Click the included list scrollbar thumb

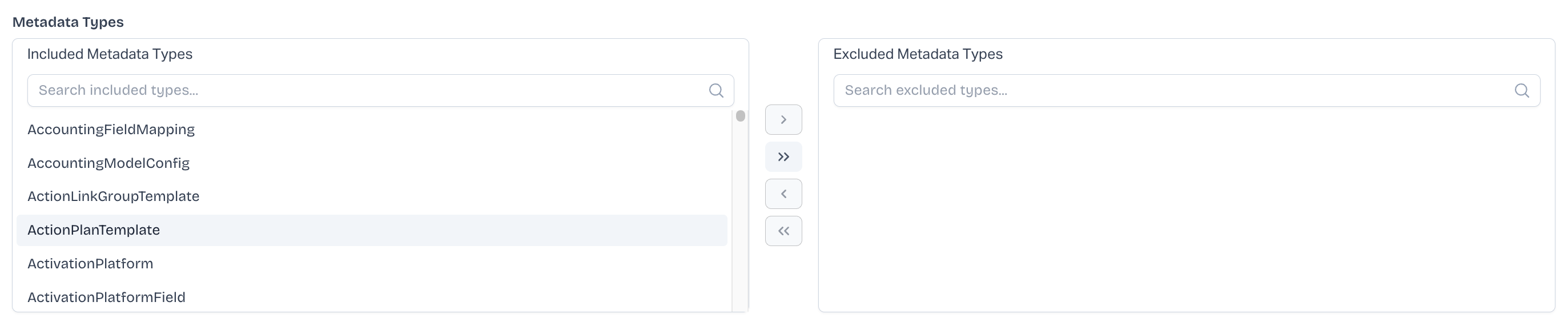tap(740, 116)
